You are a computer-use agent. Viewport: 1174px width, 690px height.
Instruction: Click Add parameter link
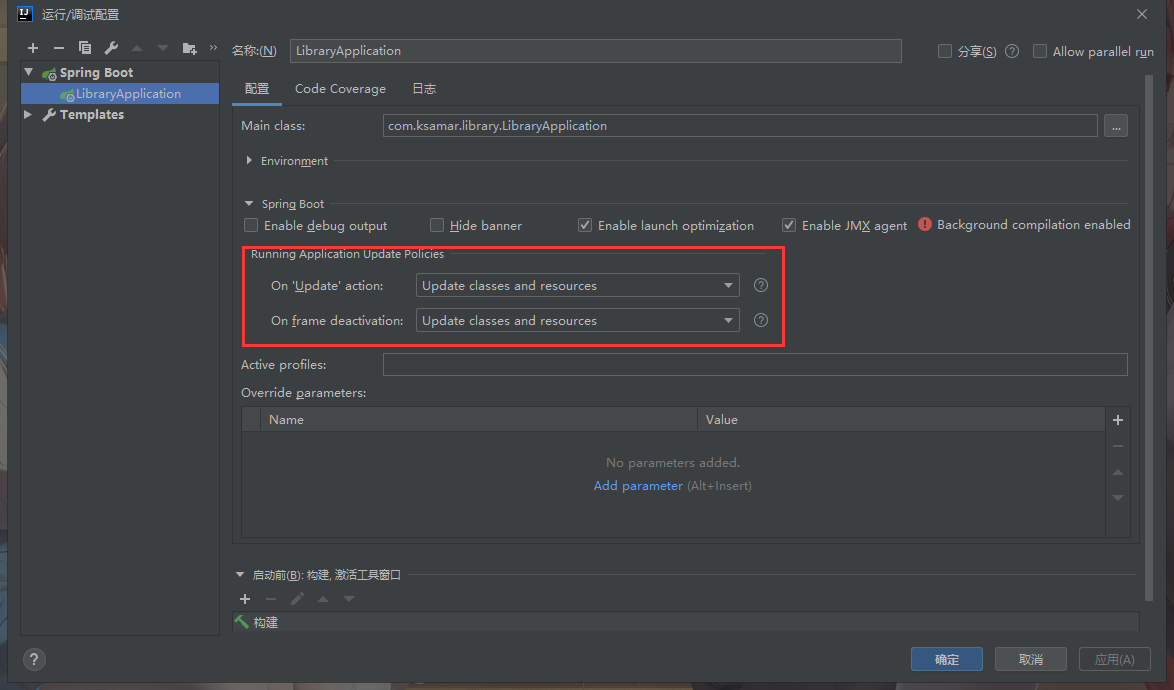point(638,486)
